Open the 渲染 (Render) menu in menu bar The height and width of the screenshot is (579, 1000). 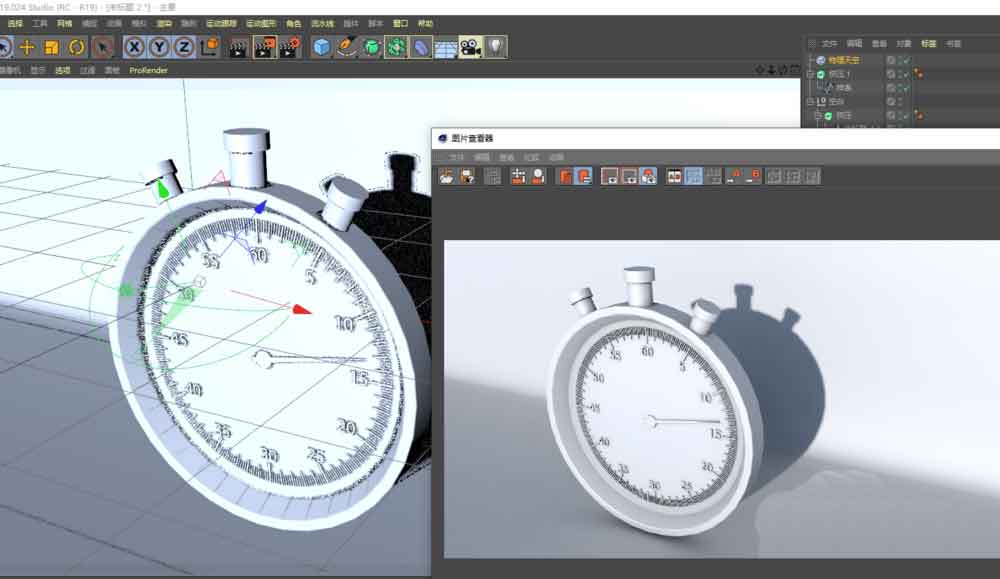(163, 23)
